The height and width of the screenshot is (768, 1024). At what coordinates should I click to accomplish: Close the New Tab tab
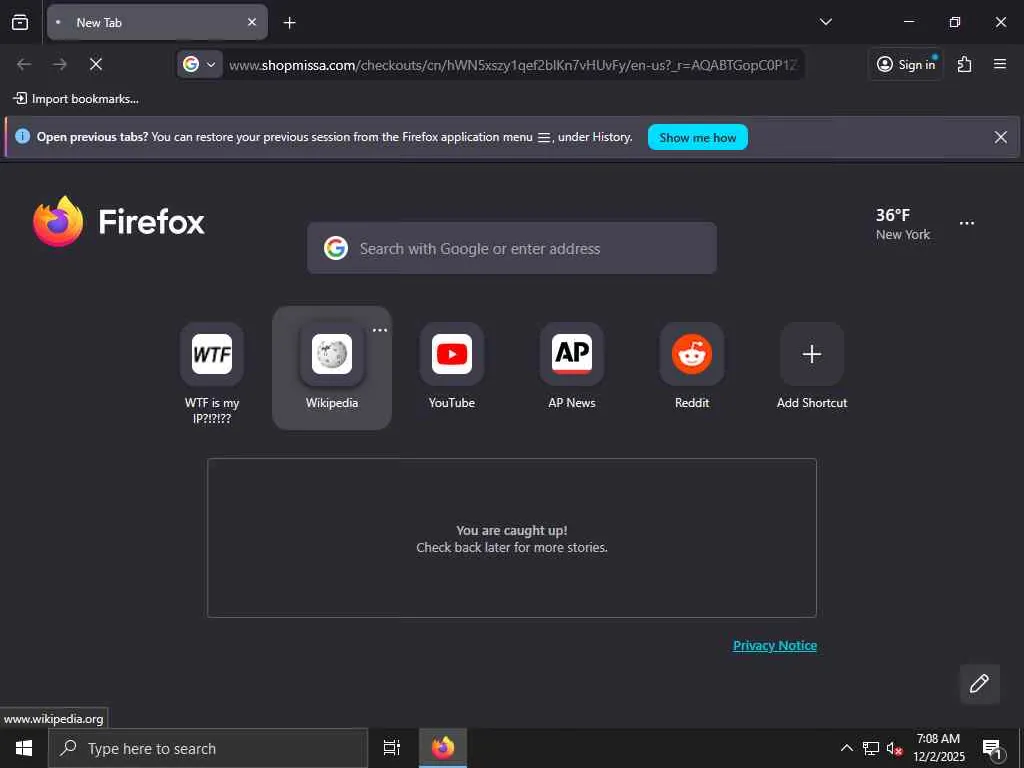[251, 22]
